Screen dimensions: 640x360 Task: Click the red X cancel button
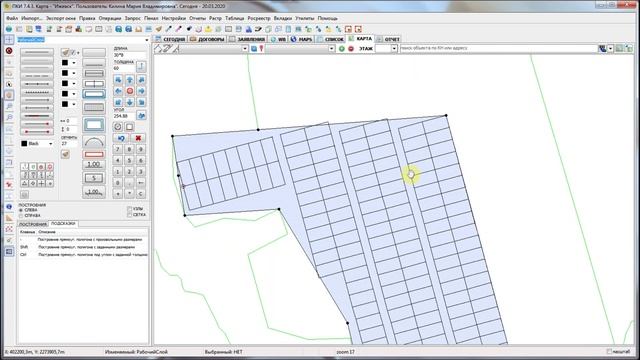pos(138,138)
